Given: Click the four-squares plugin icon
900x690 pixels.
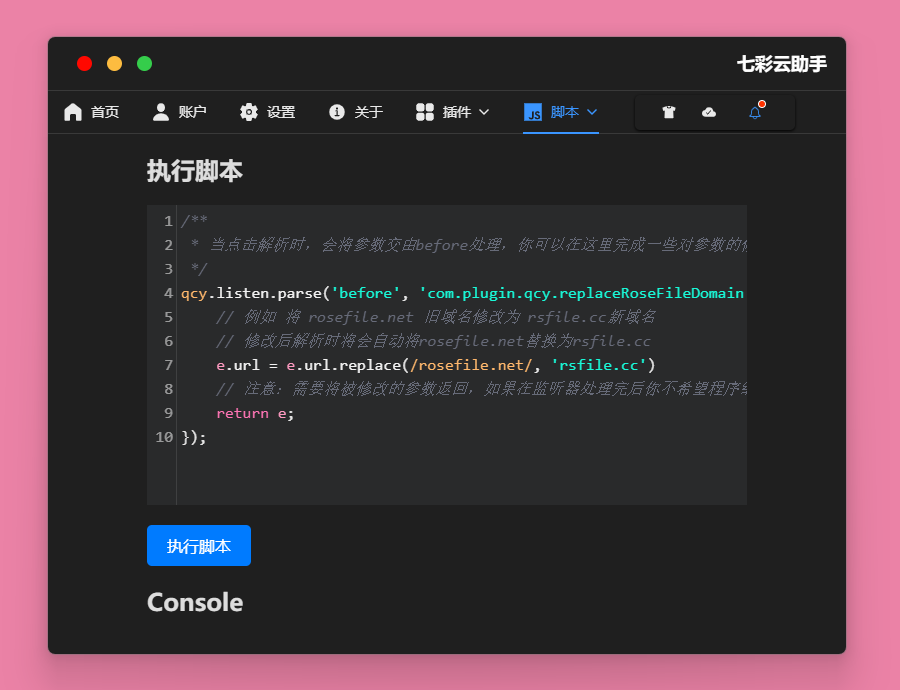Looking at the screenshot, I should click(x=425, y=112).
